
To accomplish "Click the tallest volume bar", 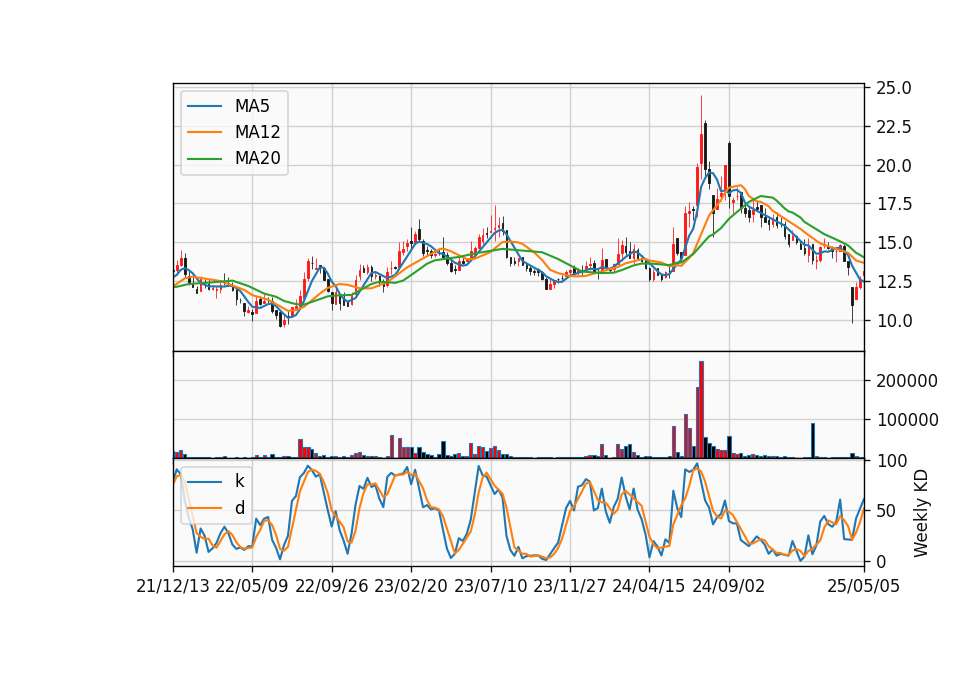I will pyautogui.click(x=701, y=410).
